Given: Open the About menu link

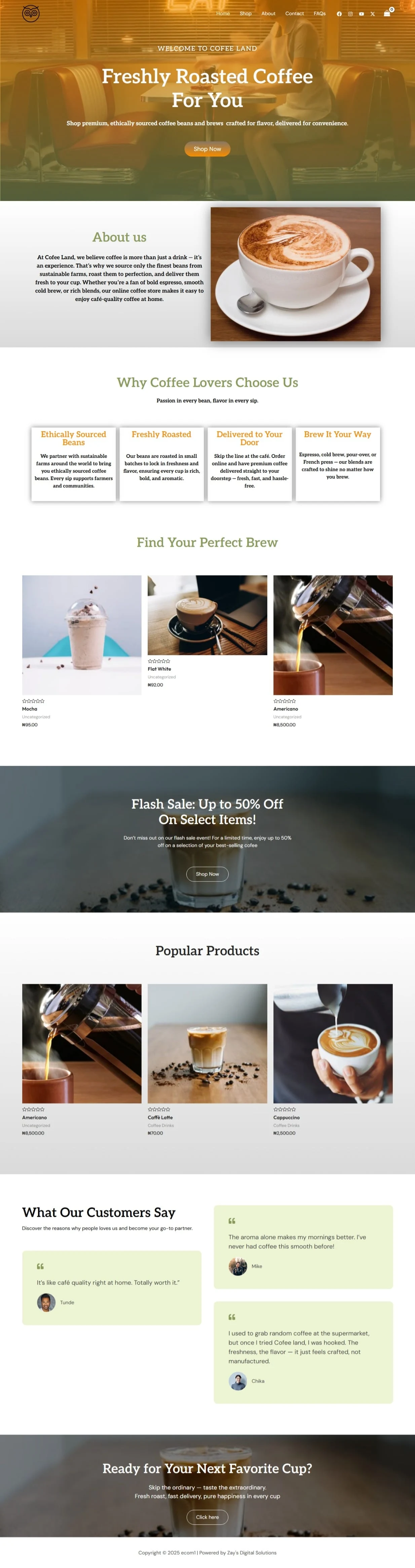Looking at the screenshot, I should pos(268,13).
